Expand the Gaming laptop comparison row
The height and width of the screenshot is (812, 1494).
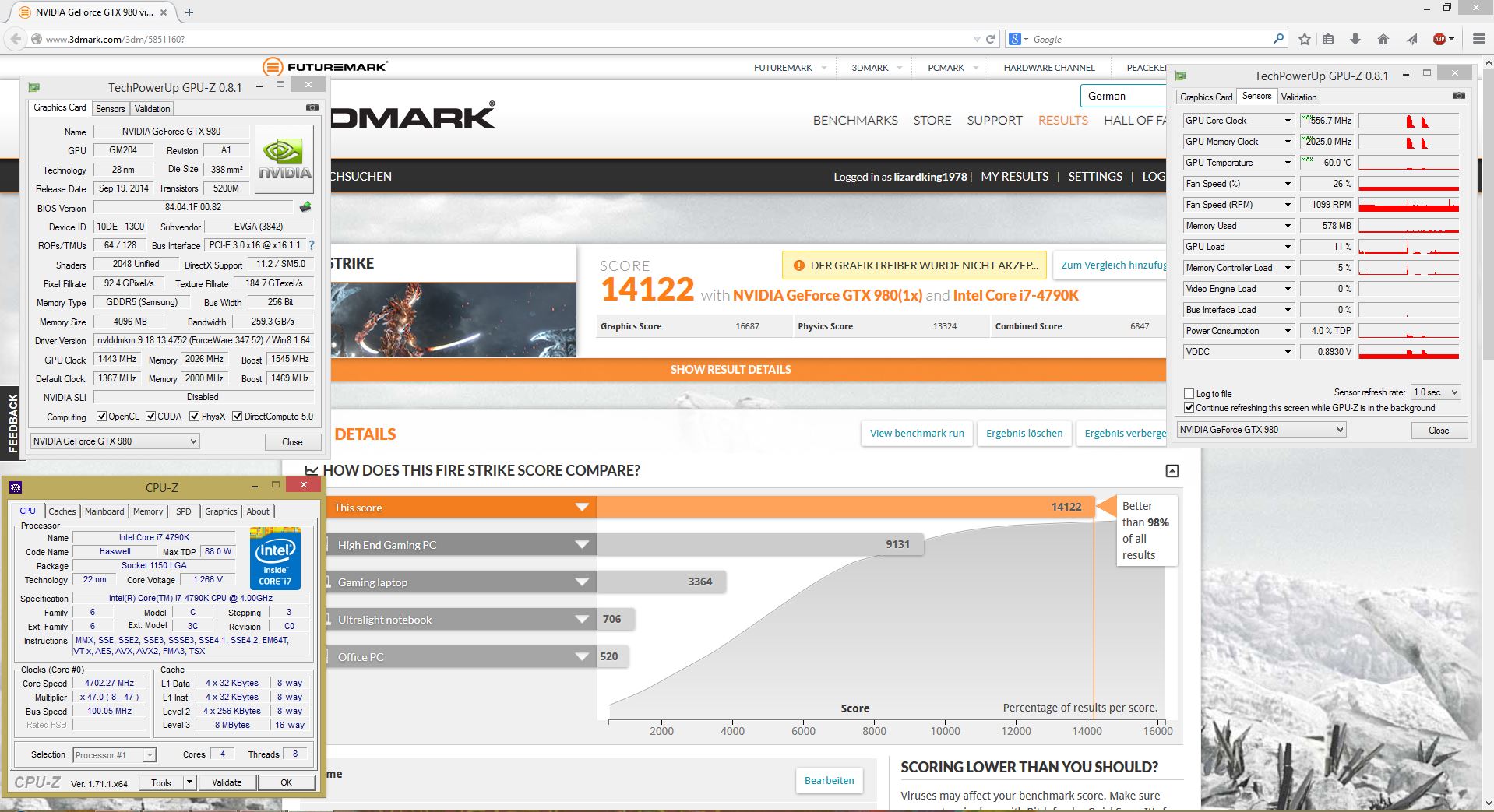582,582
